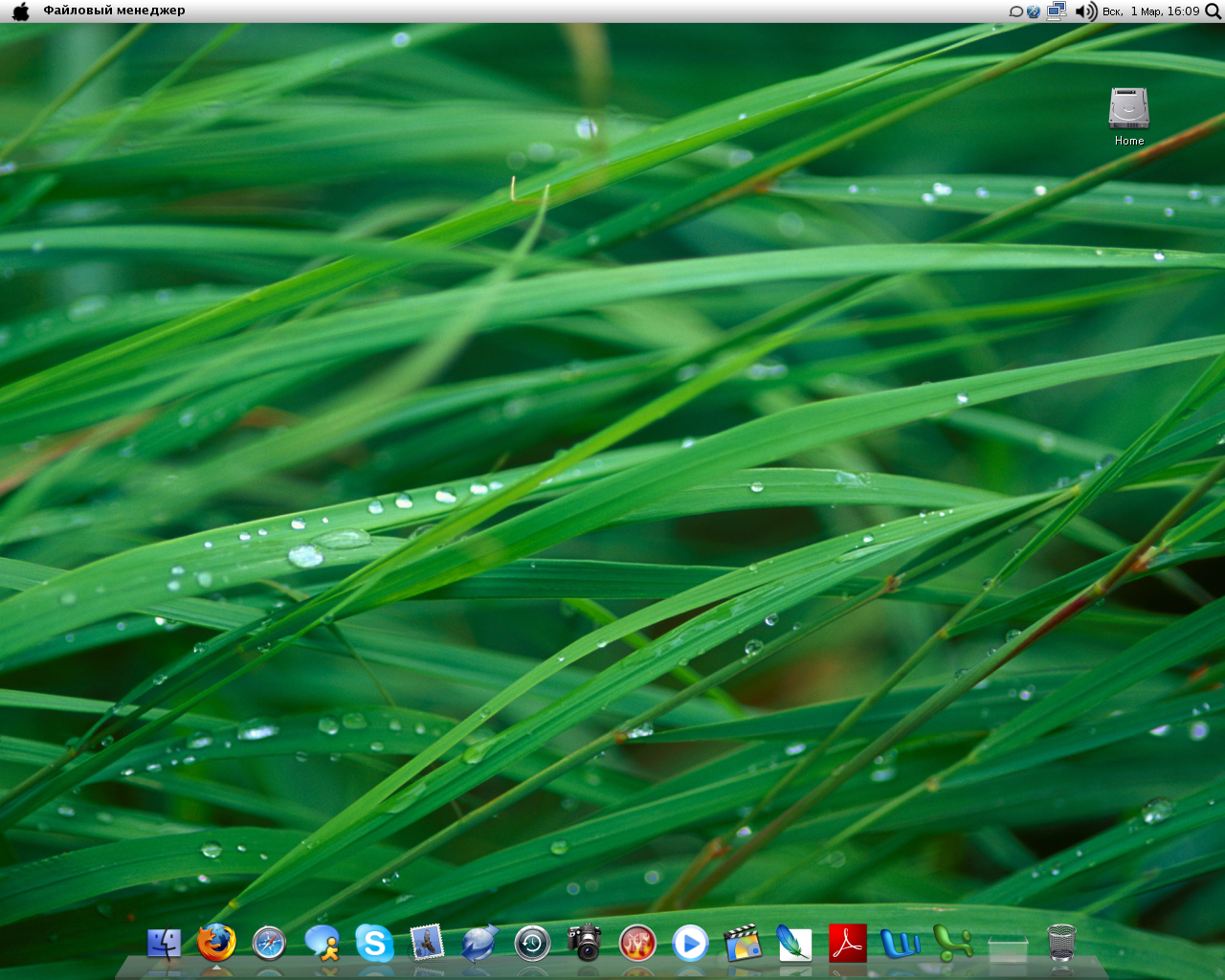Launch Skype from the dock
The width and height of the screenshot is (1225, 980).
tap(374, 944)
